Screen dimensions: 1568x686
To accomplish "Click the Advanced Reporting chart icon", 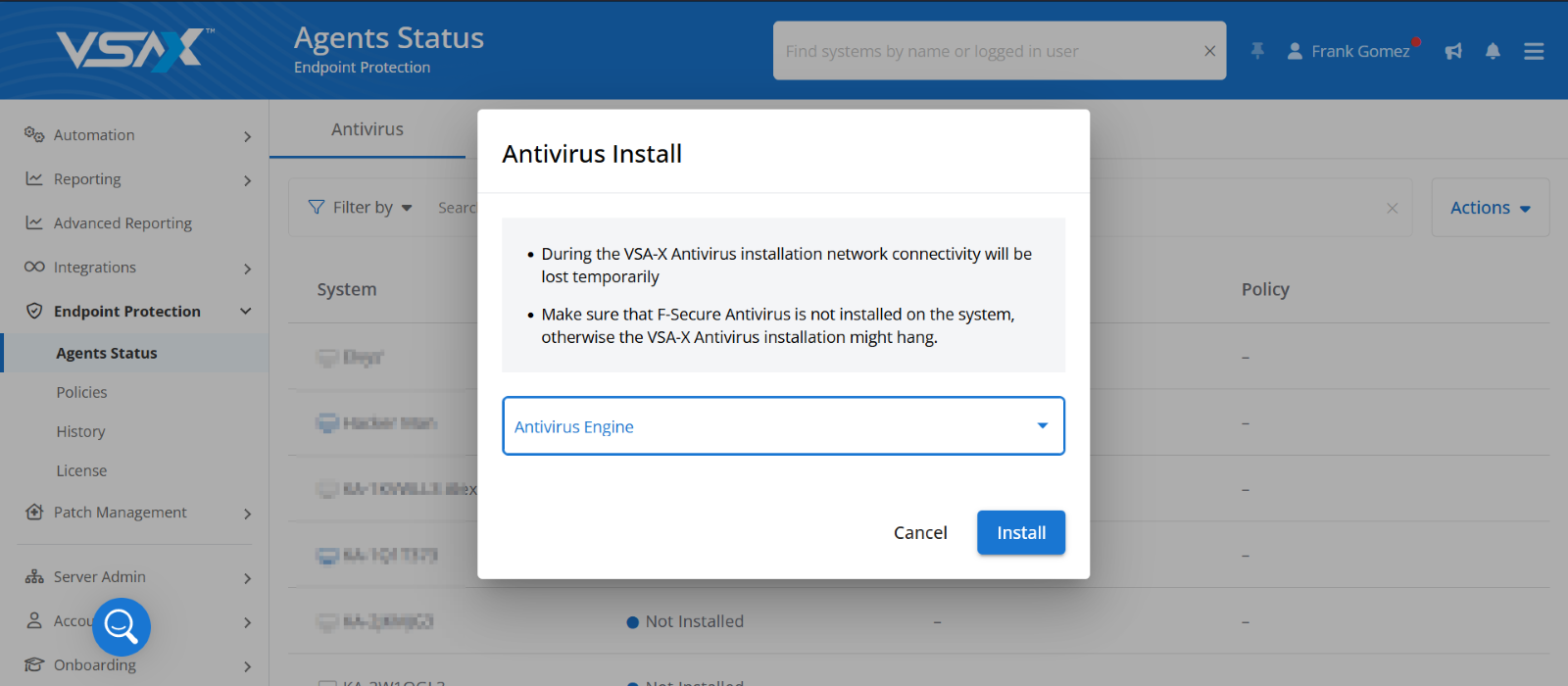I will (34, 222).
